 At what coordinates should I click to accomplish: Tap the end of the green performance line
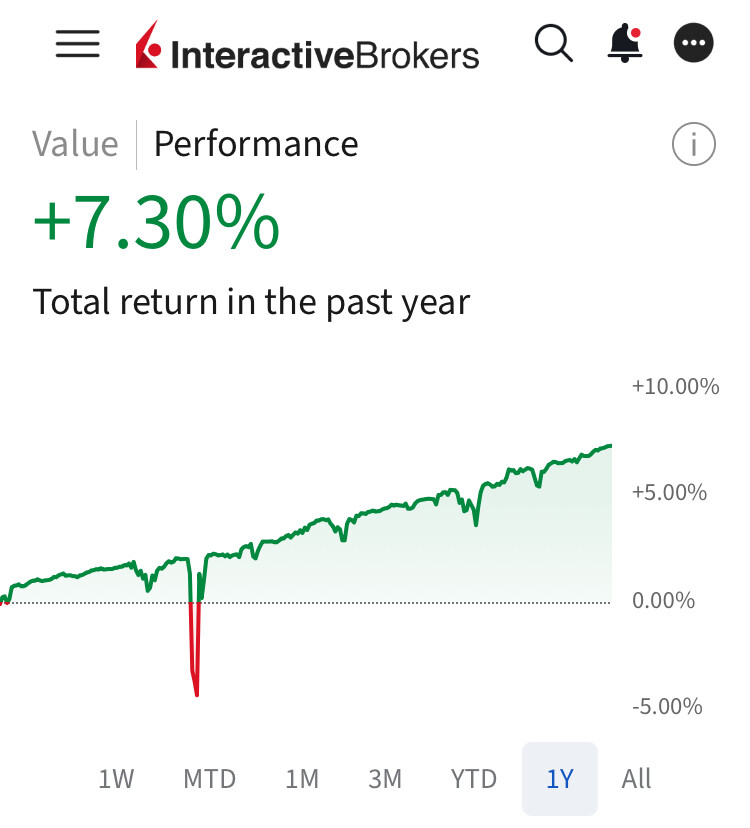[609, 446]
